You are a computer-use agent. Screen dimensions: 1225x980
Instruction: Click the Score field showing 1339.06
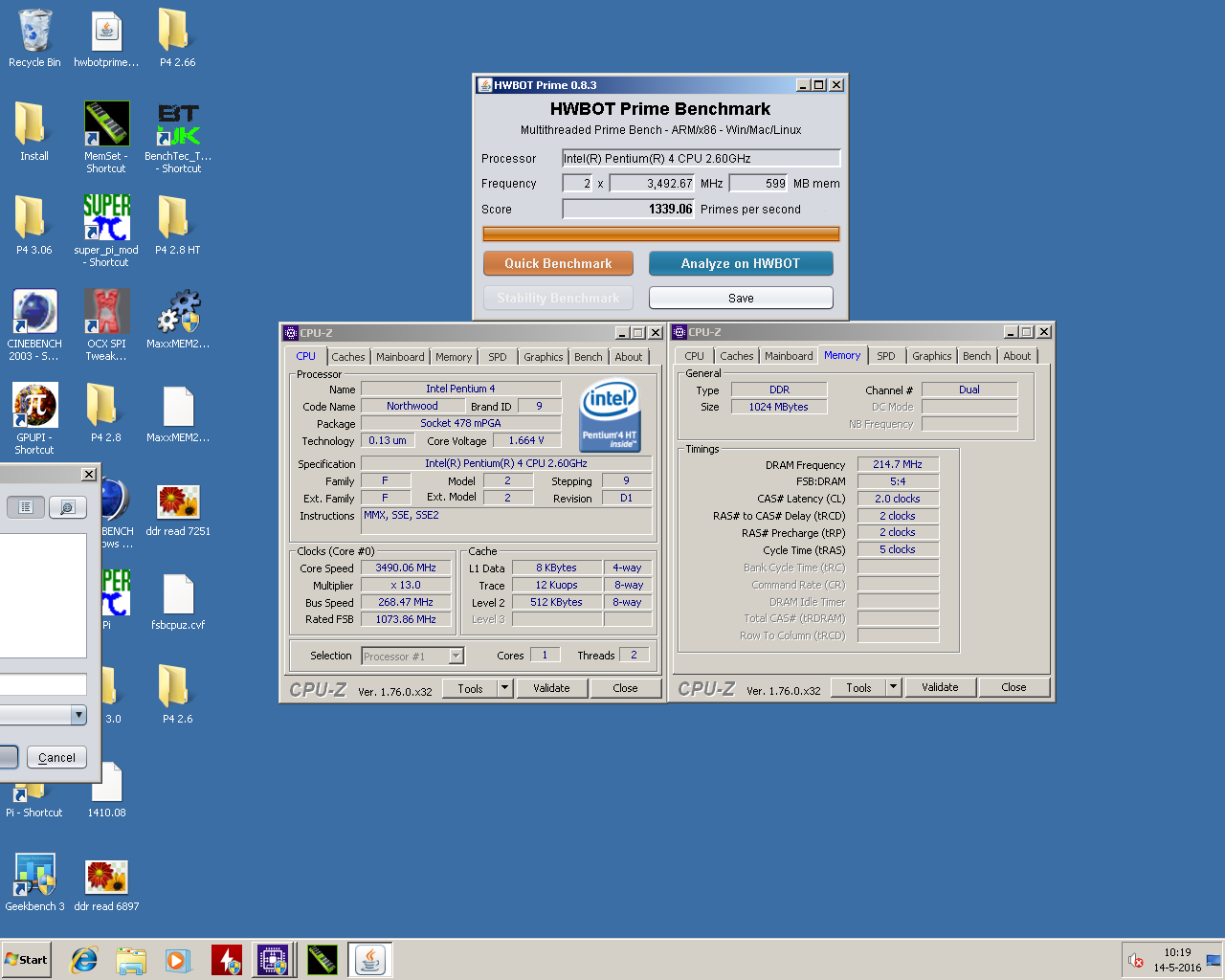[x=628, y=209]
